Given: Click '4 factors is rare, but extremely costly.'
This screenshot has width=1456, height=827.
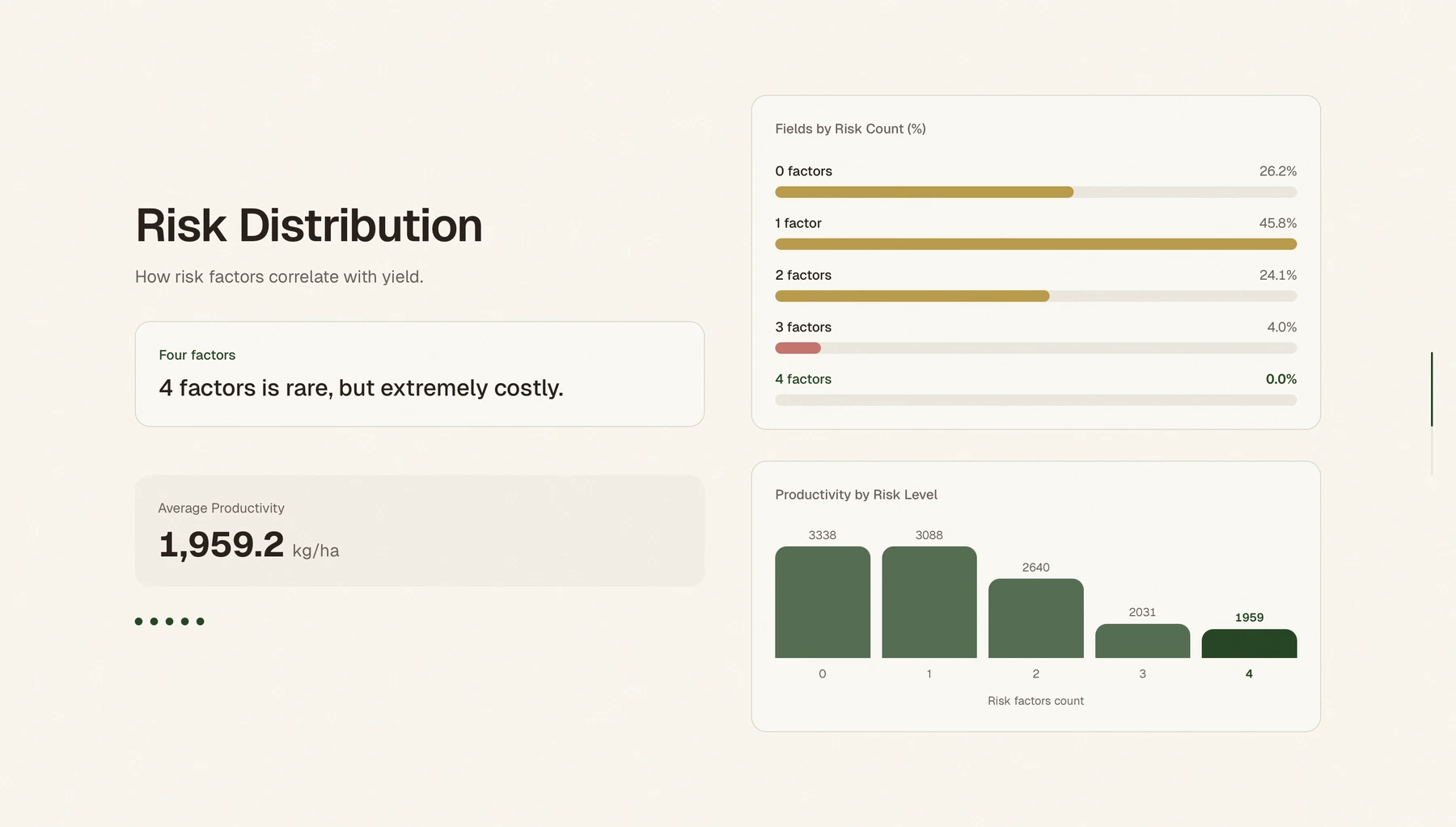Looking at the screenshot, I should click(x=361, y=389).
